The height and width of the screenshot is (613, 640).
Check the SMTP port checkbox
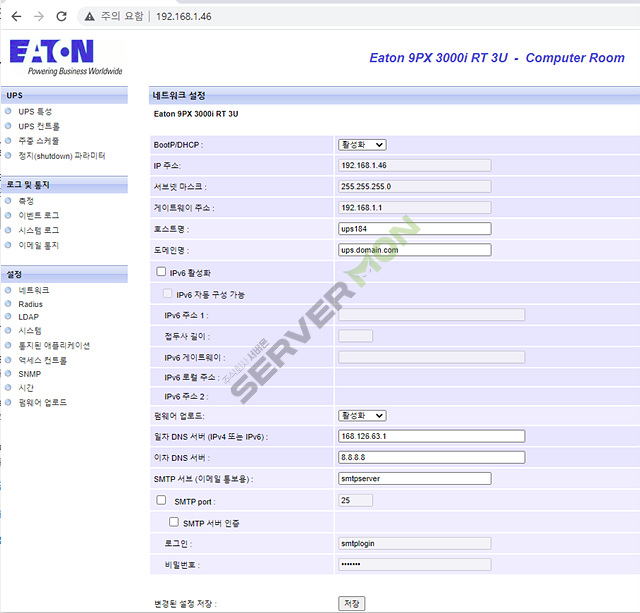[x=161, y=500]
